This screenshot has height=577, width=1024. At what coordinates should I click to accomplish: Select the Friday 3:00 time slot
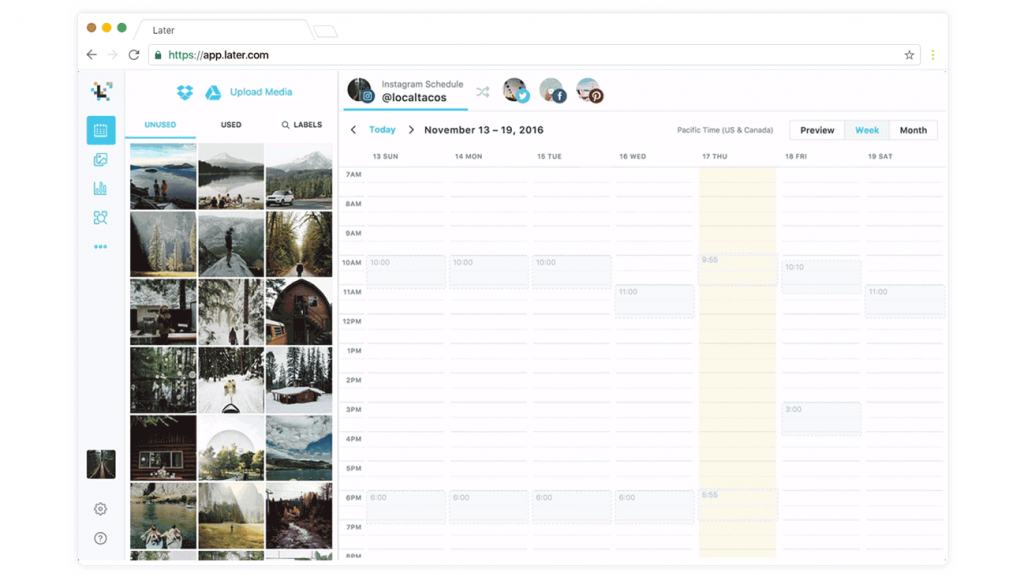(x=821, y=418)
